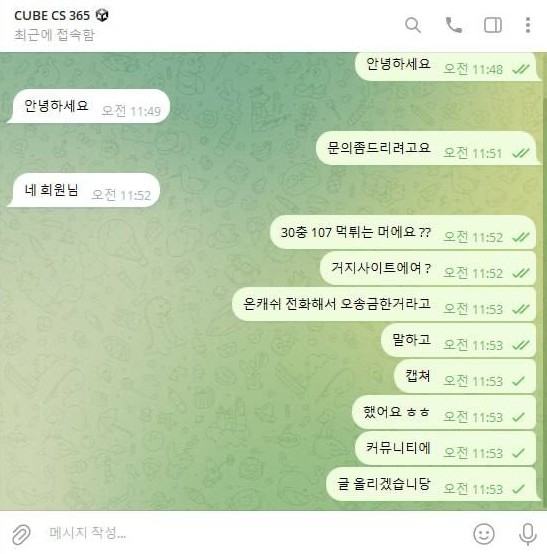Open the emoji picker
The image size is (547, 554).
[484, 534]
